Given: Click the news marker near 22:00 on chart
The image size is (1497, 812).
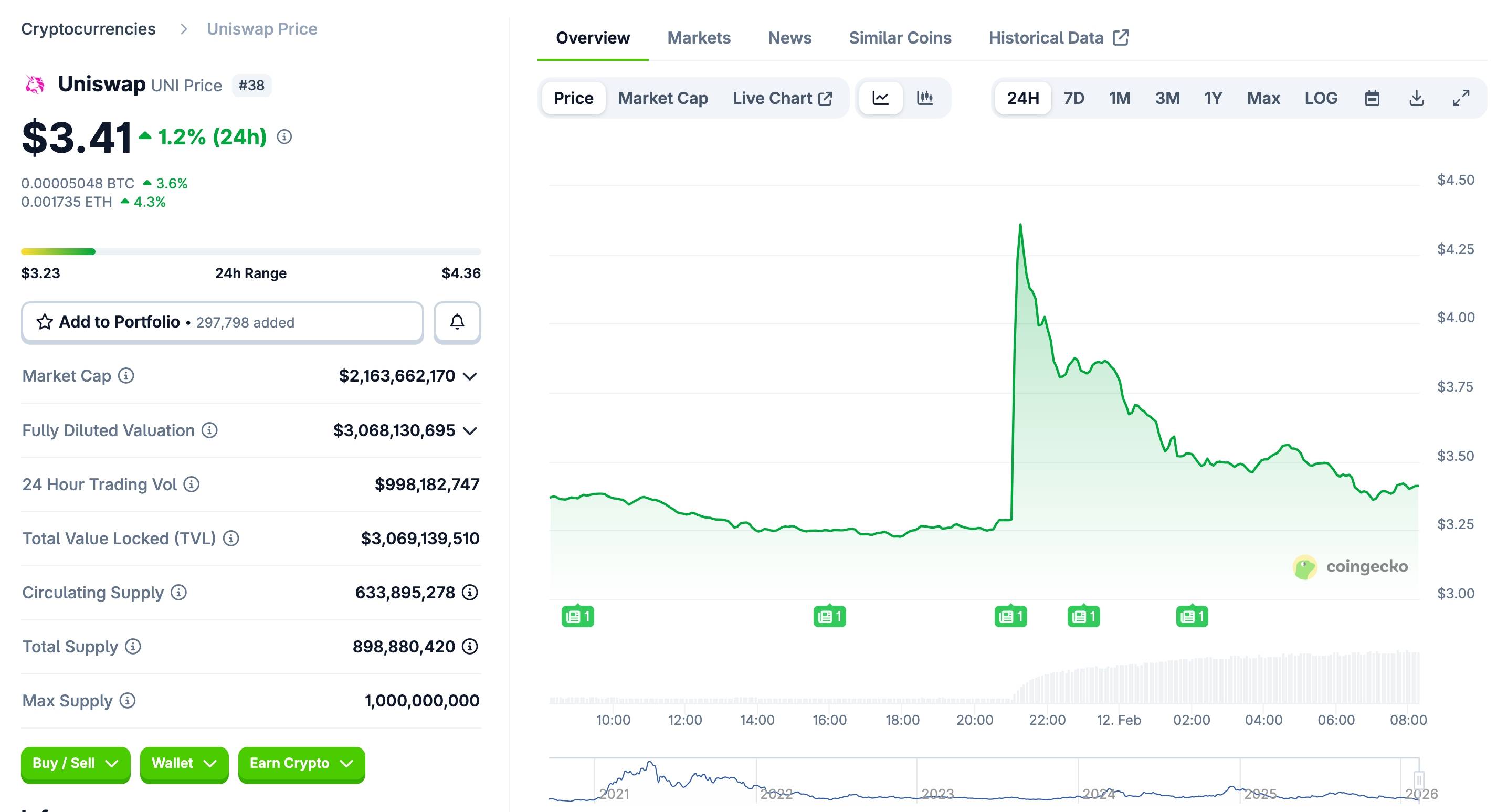Looking at the screenshot, I should (x=1082, y=616).
